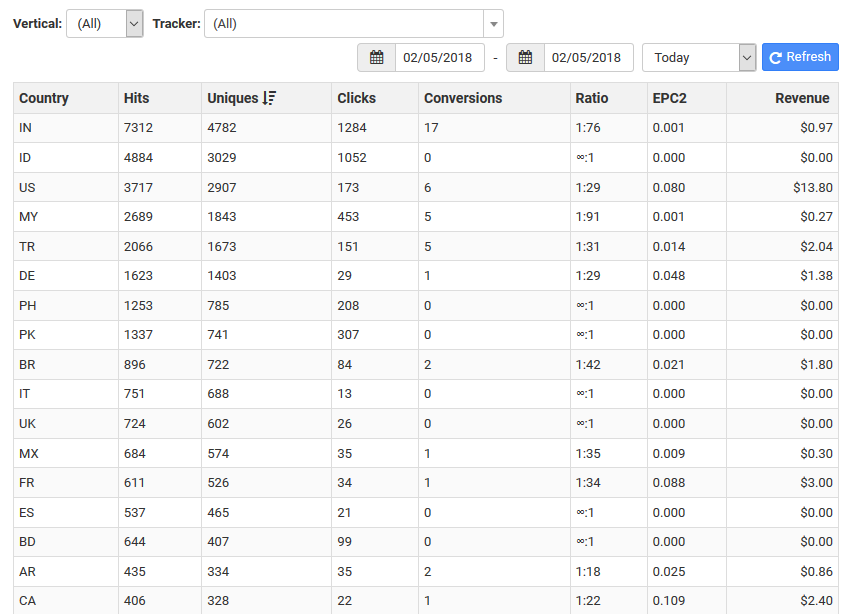Click the end date calendar icon
Image resolution: width=847 pixels, height=614 pixels.
tap(525, 58)
